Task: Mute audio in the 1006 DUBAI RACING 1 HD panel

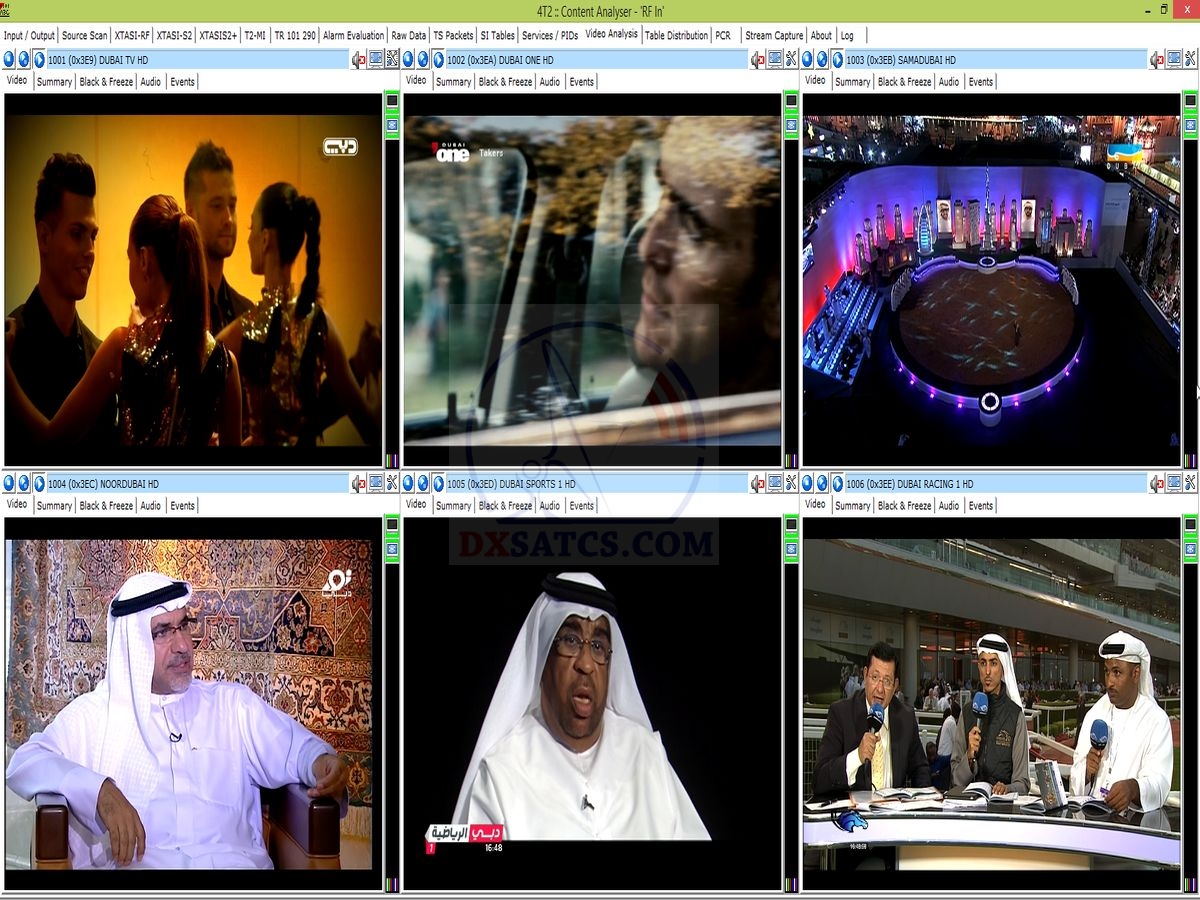Action: (1157, 484)
